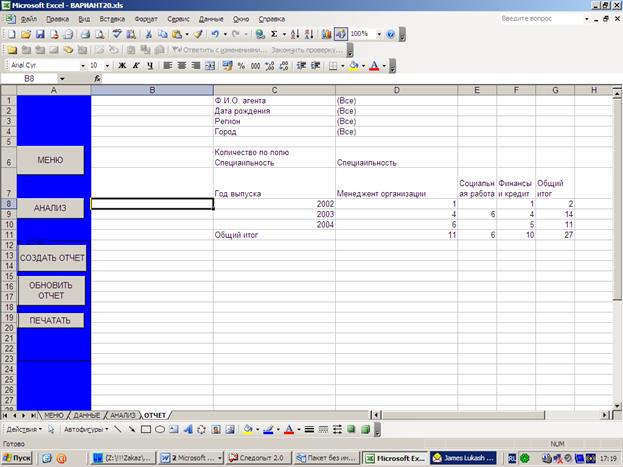Click the Name Box showing B8
The width and height of the screenshot is (623, 467).
[30, 78]
